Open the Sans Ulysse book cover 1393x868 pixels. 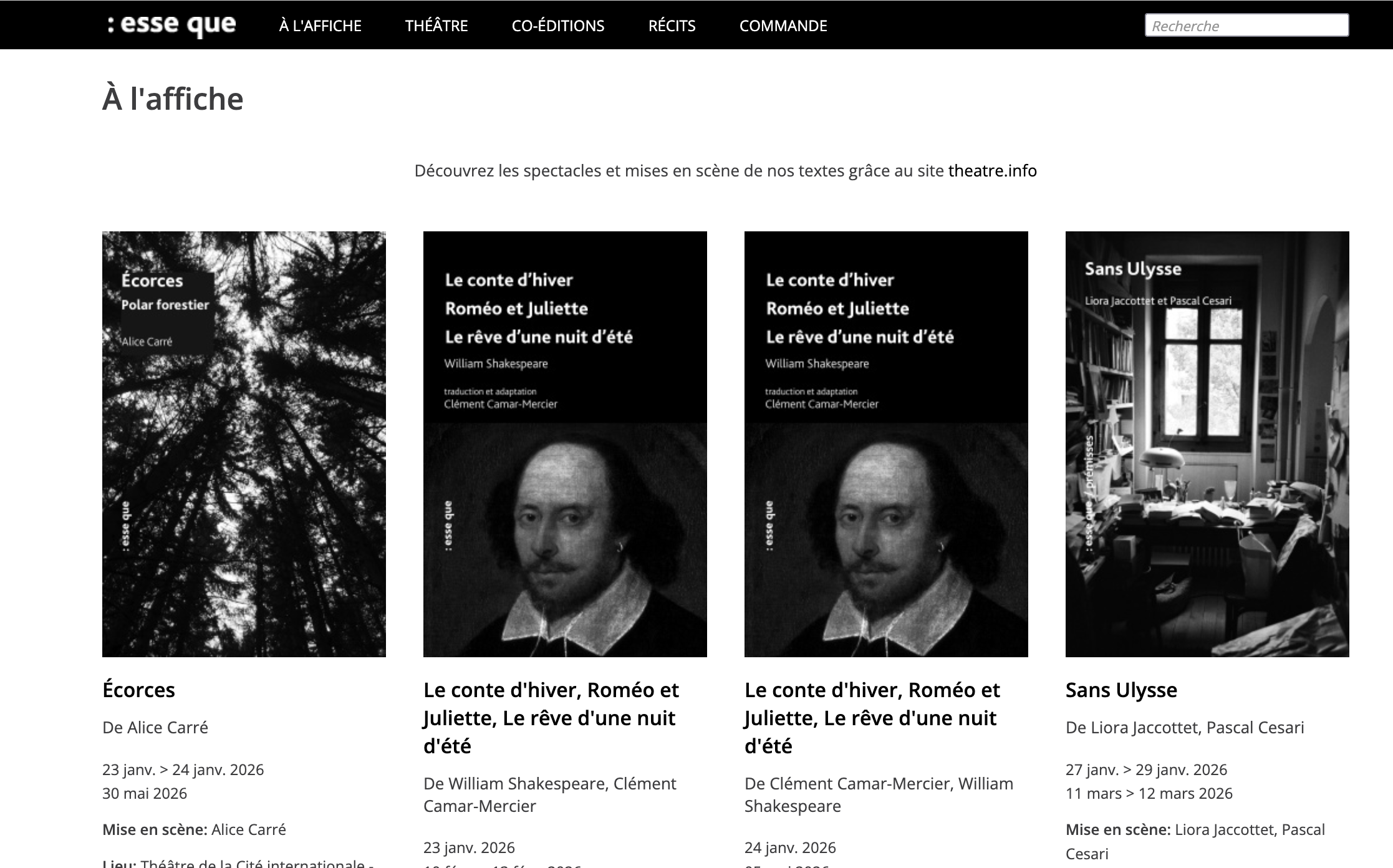(1207, 444)
